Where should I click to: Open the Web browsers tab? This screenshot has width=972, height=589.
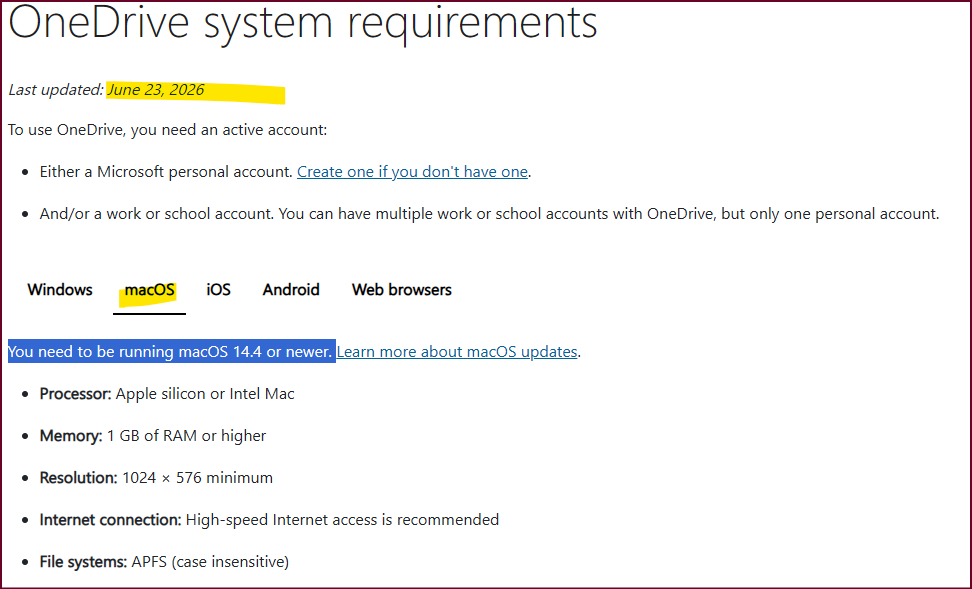pyautogui.click(x=402, y=290)
